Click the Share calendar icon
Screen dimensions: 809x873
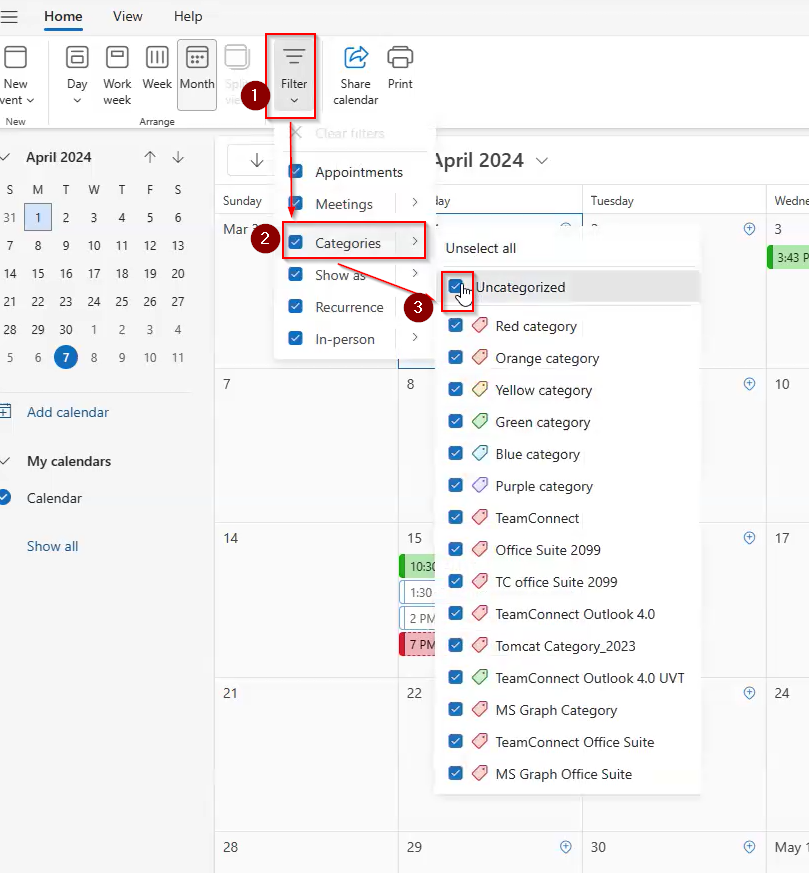(356, 58)
